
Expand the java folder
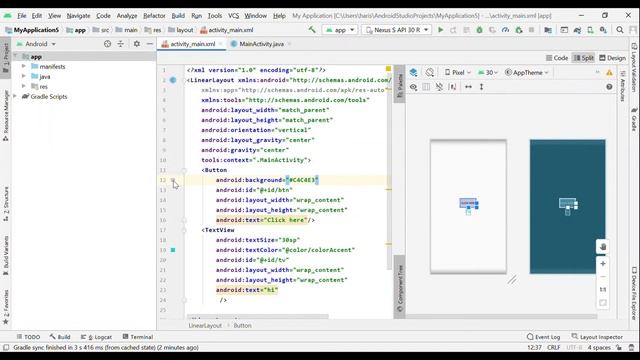pyautogui.click(x=24, y=76)
